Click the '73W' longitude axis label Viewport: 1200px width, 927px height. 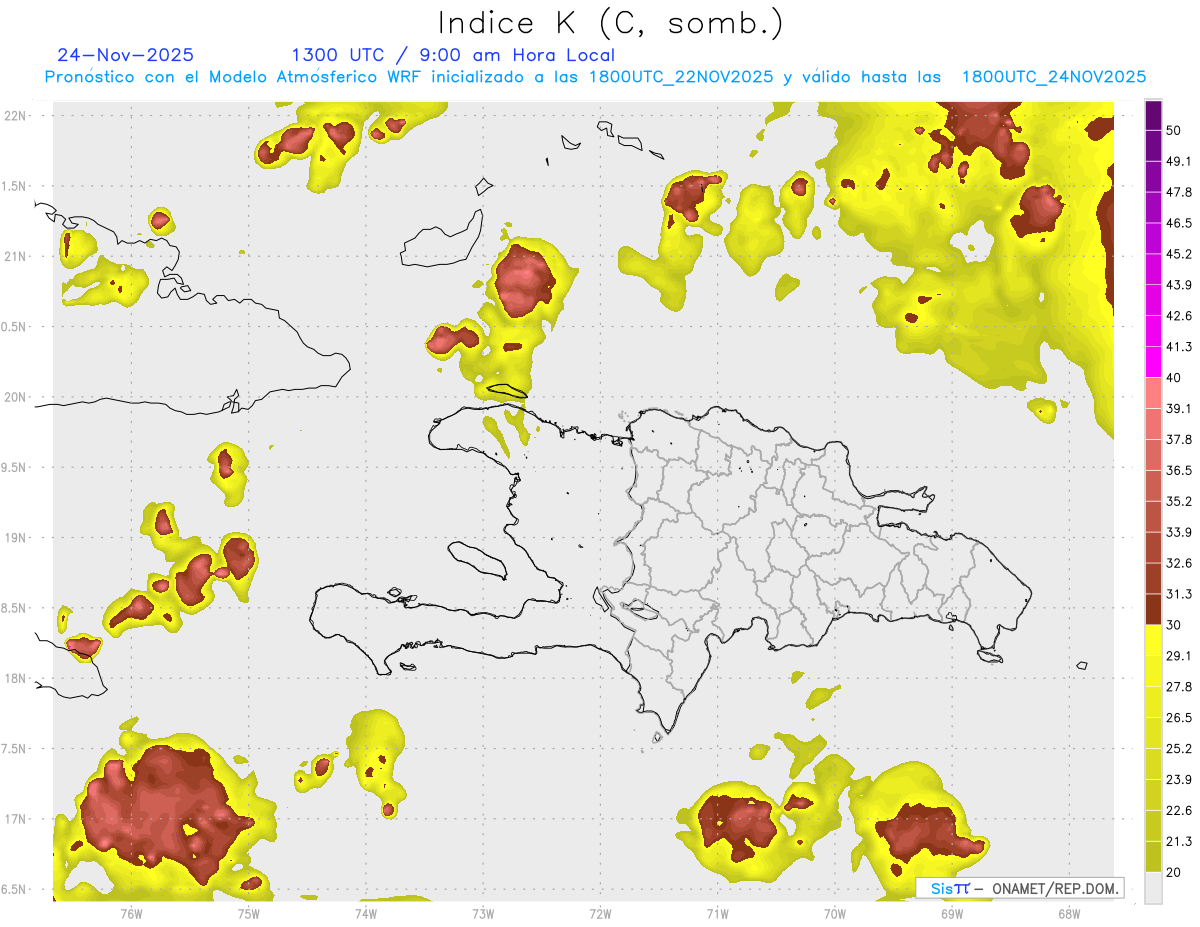pos(483,913)
